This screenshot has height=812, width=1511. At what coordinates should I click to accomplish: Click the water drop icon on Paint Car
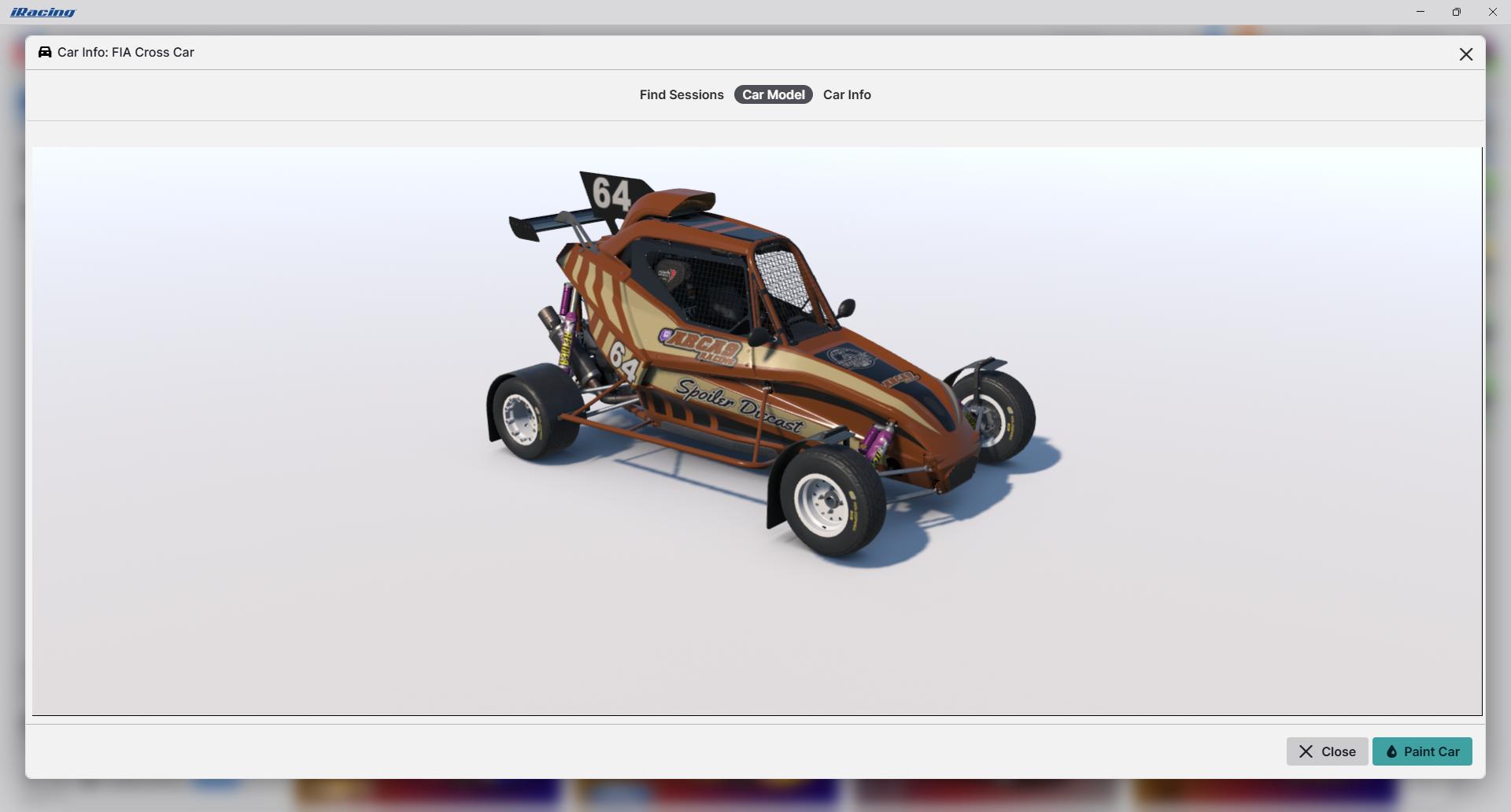(1391, 751)
